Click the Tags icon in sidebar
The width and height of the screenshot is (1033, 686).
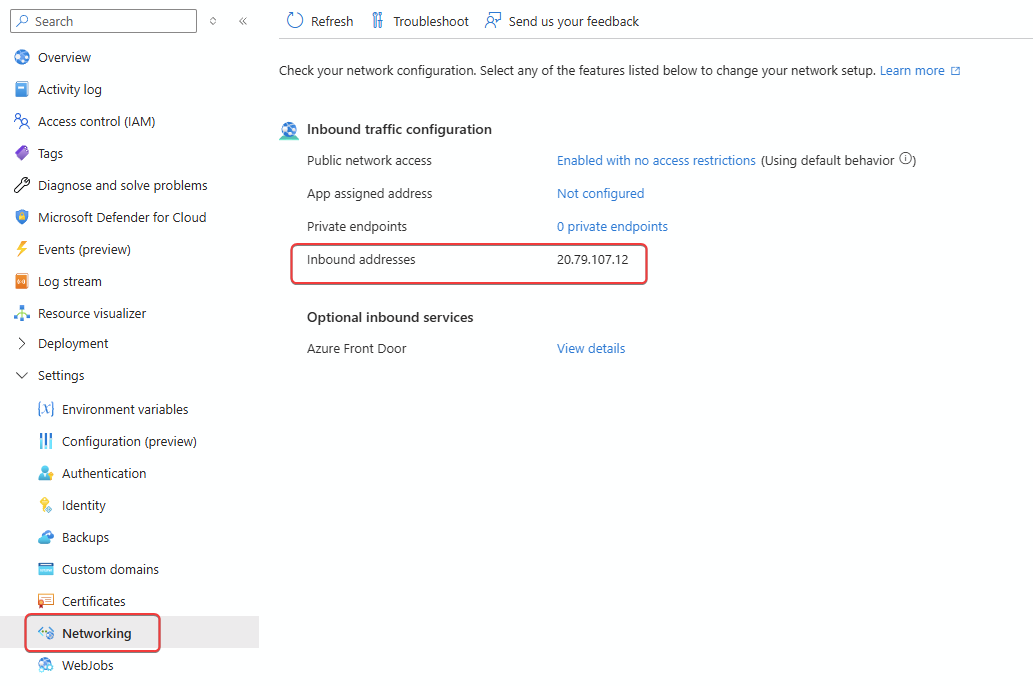point(22,153)
